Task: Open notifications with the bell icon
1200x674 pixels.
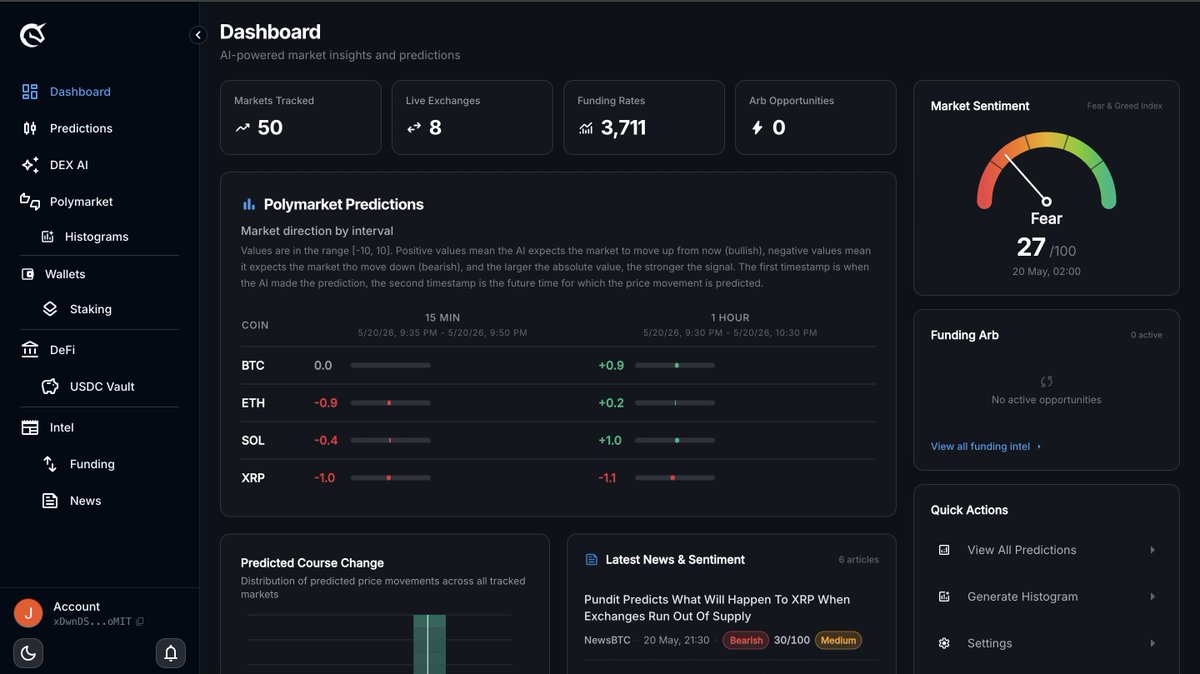Action: pyautogui.click(x=171, y=653)
